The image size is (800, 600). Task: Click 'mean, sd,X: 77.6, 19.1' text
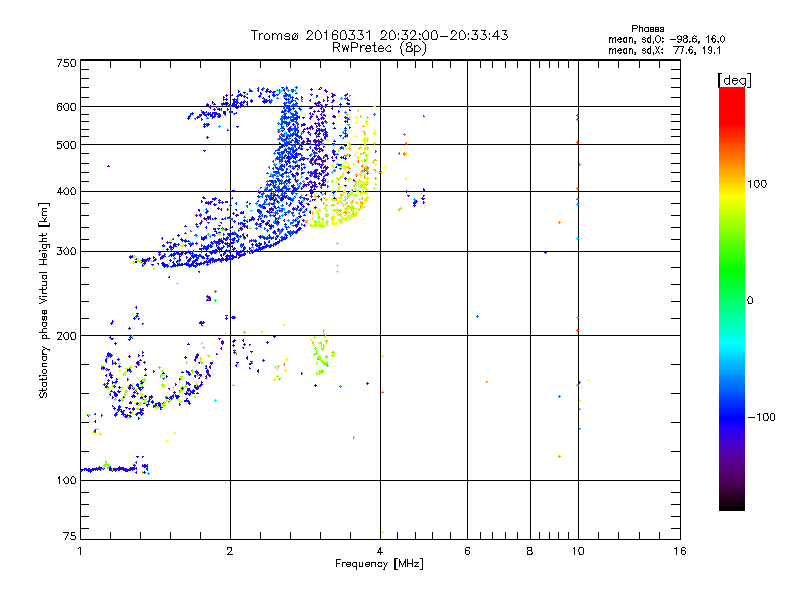pos(664,51)
